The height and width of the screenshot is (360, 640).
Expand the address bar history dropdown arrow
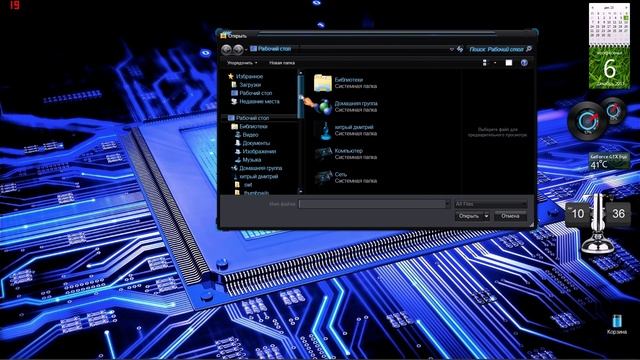[x=451, y=49]
